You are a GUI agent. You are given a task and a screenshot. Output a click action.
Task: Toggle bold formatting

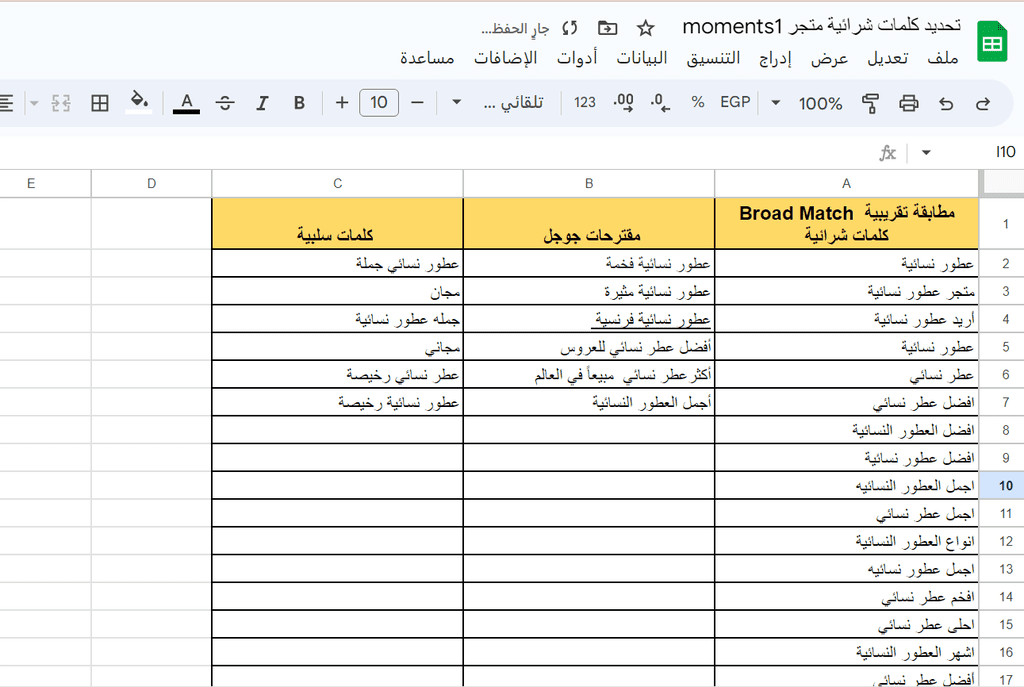299,103
